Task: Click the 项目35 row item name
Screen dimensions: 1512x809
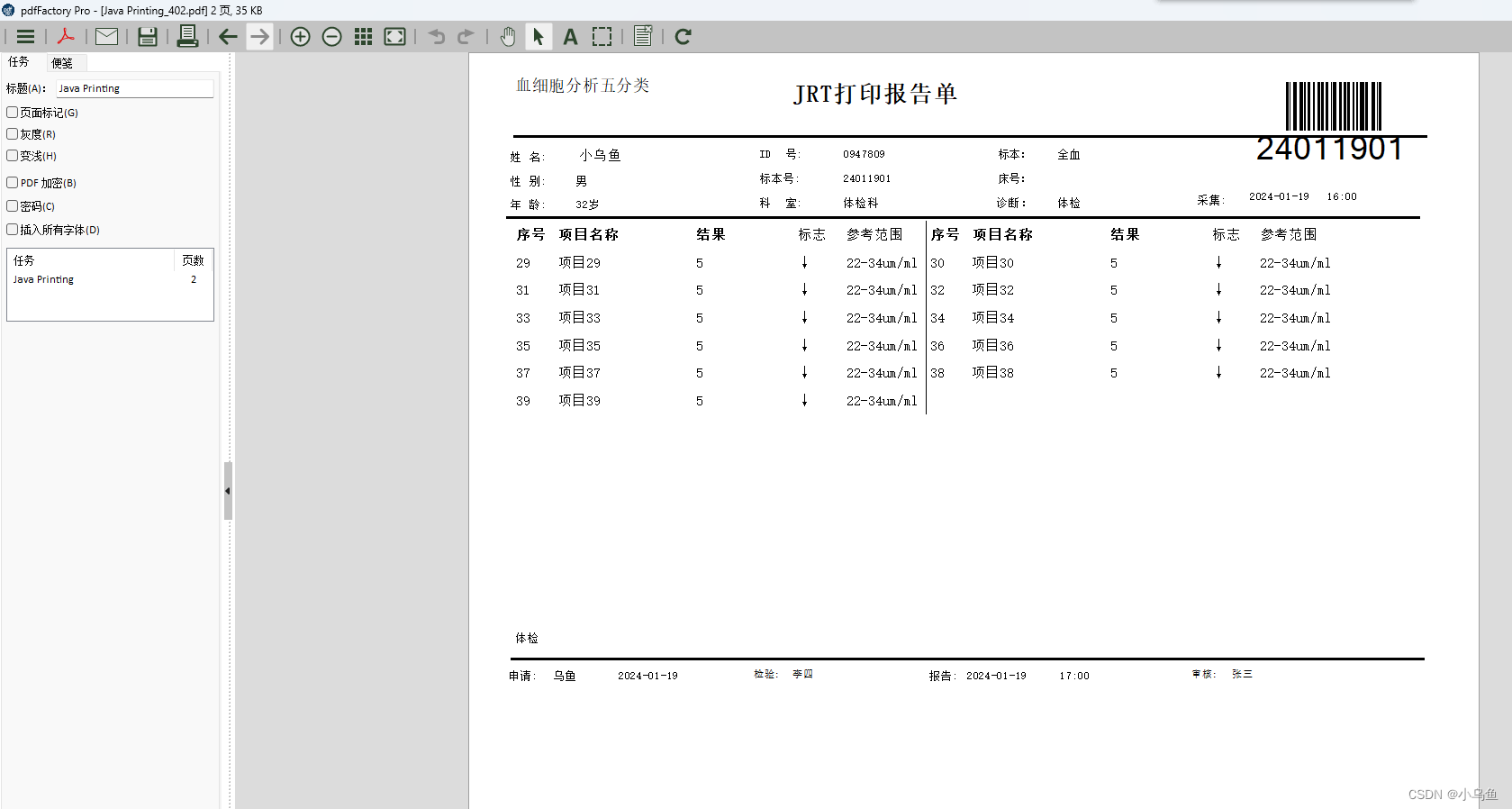Action: [579, 346]
